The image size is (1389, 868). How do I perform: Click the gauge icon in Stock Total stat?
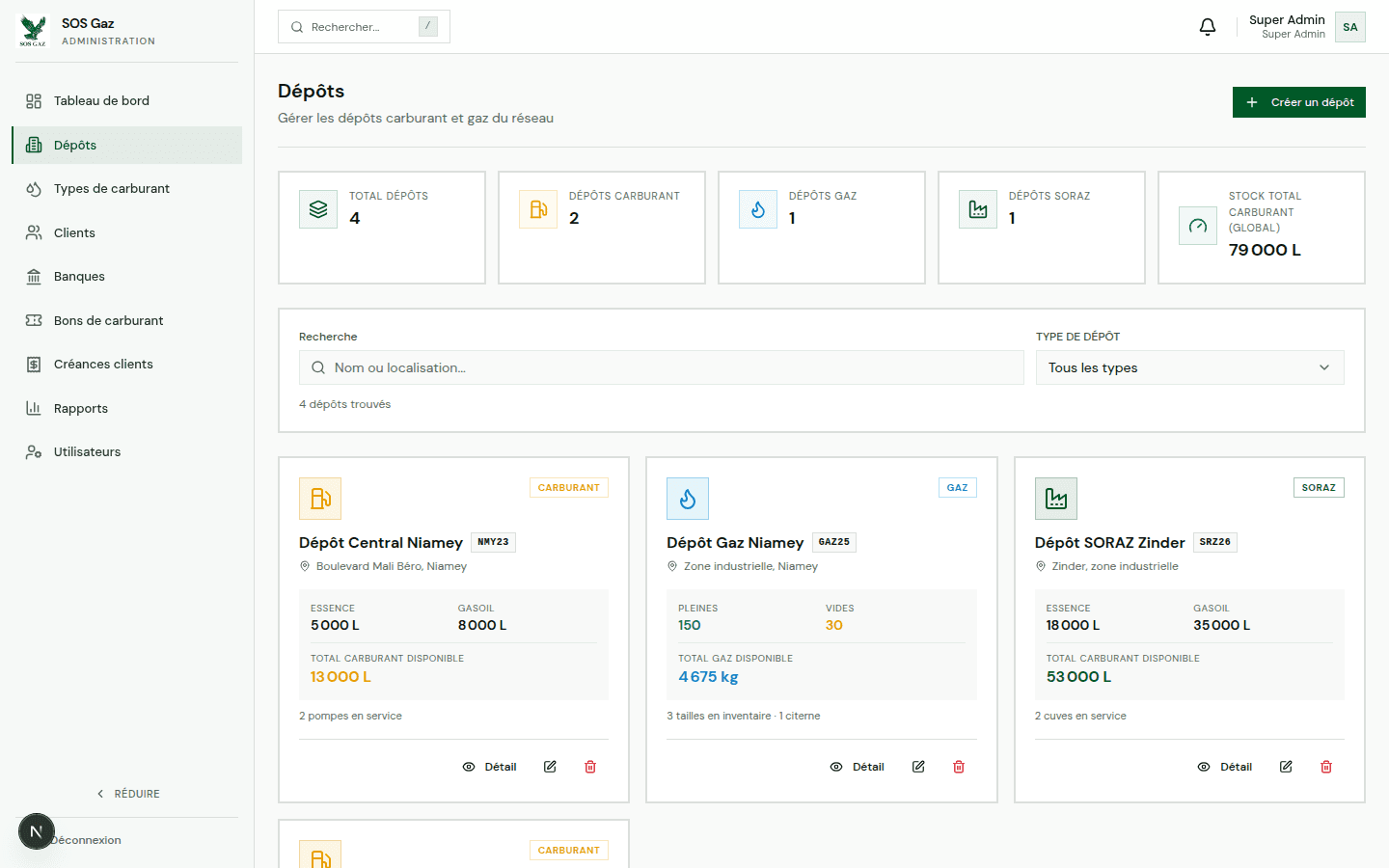[1198, 226]
